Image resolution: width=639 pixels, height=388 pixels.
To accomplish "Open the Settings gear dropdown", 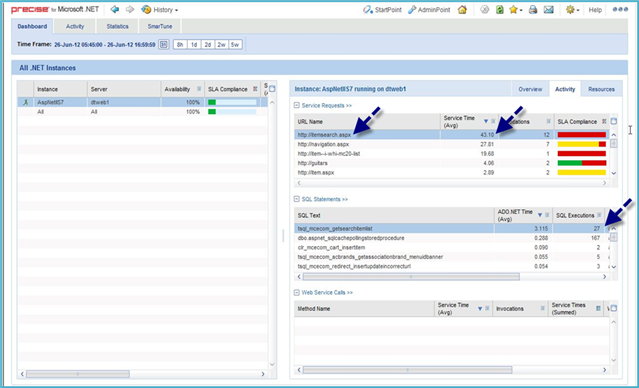I will [x=572, y=10].
